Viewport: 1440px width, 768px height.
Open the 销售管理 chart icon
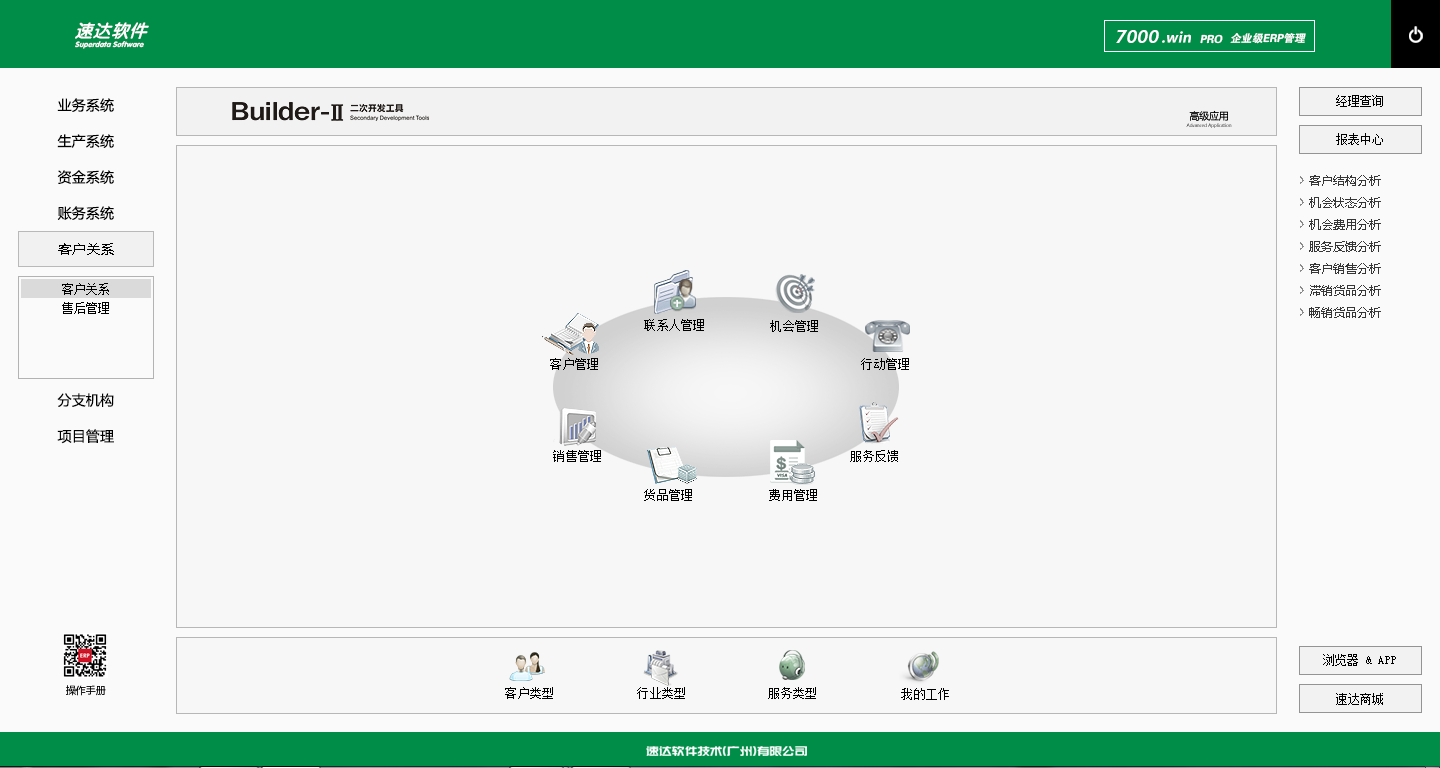click(577, 427)
